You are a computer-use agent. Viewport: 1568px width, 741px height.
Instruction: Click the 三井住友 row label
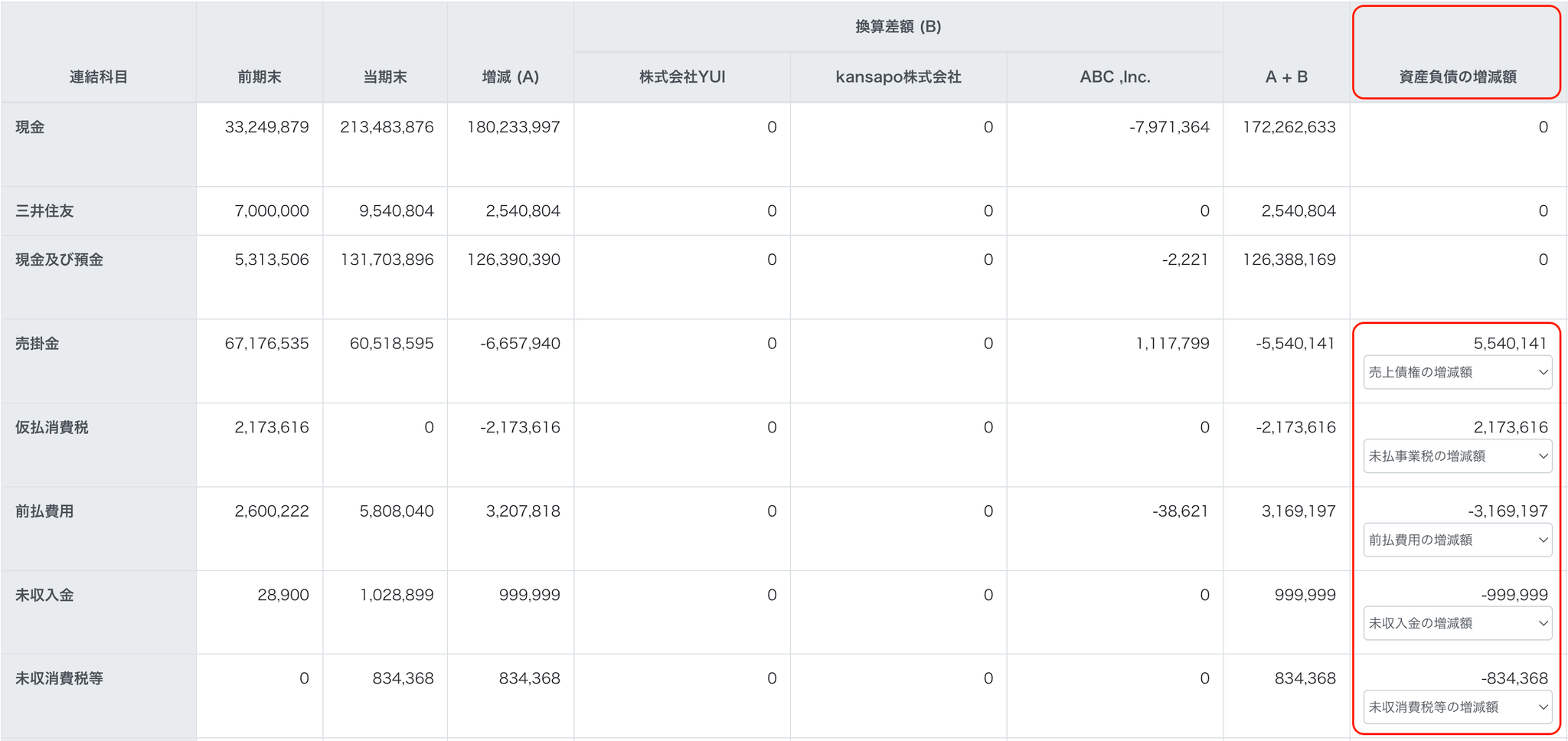point(44,211)
